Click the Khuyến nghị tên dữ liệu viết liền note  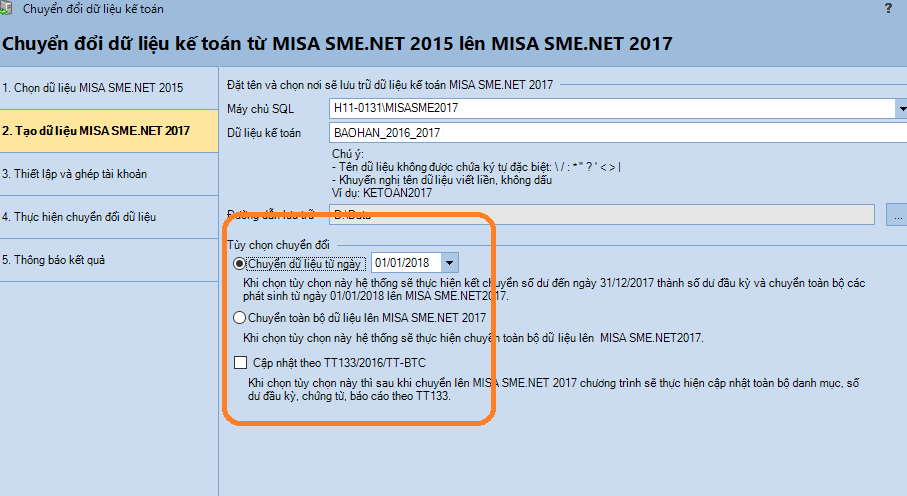442,180
